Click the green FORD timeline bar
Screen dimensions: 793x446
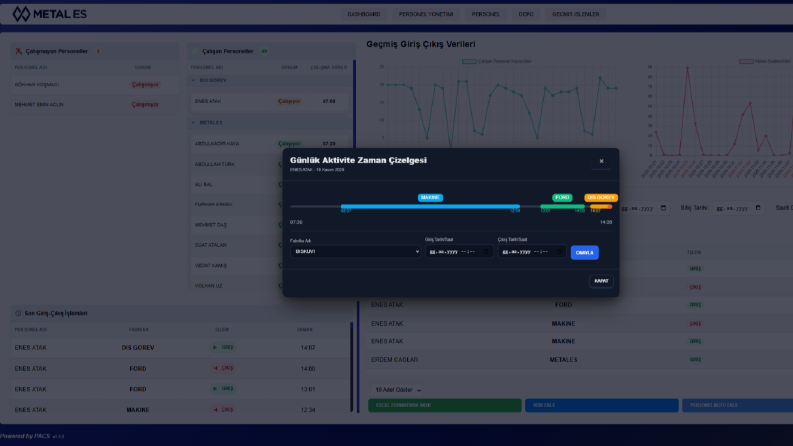[x=562, y=206]
